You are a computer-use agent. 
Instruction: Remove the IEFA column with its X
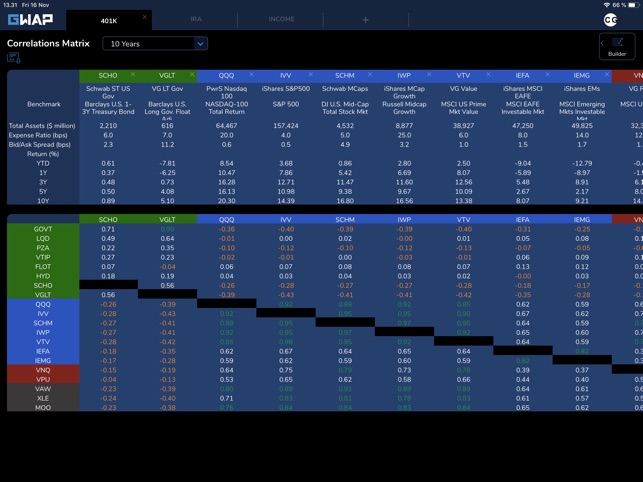click(x=547, y=74)
